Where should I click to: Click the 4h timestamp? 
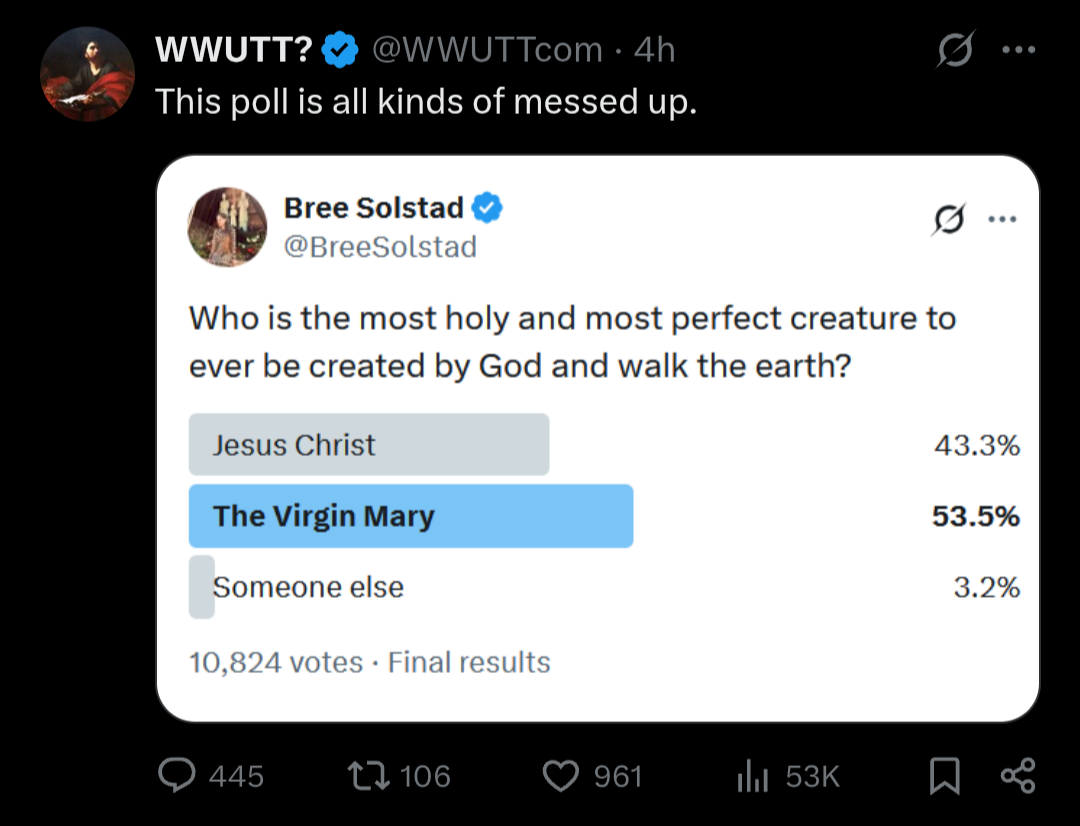[x=655, y=49]
